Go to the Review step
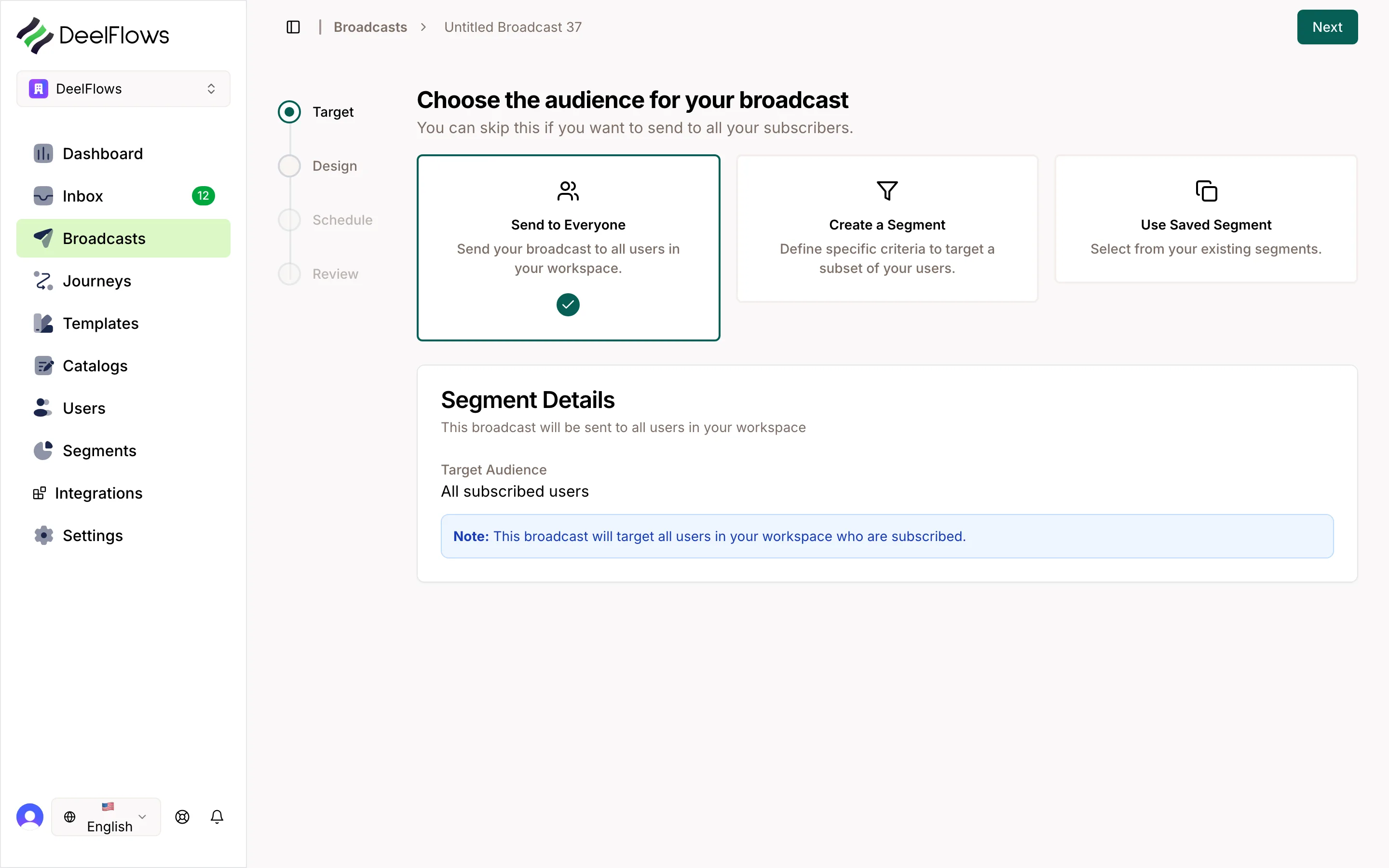This screenshot has width=1389, height=868. [x=318, y=274]
